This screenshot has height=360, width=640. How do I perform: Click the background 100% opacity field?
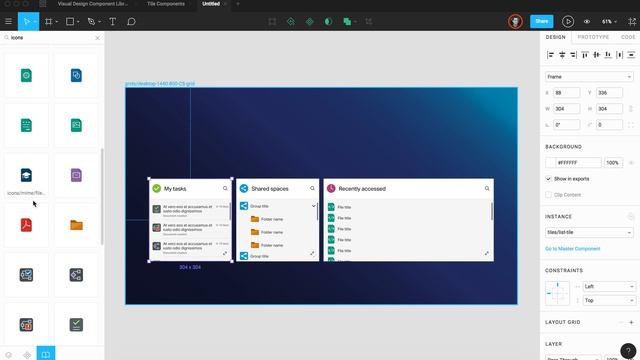(613, 162)
